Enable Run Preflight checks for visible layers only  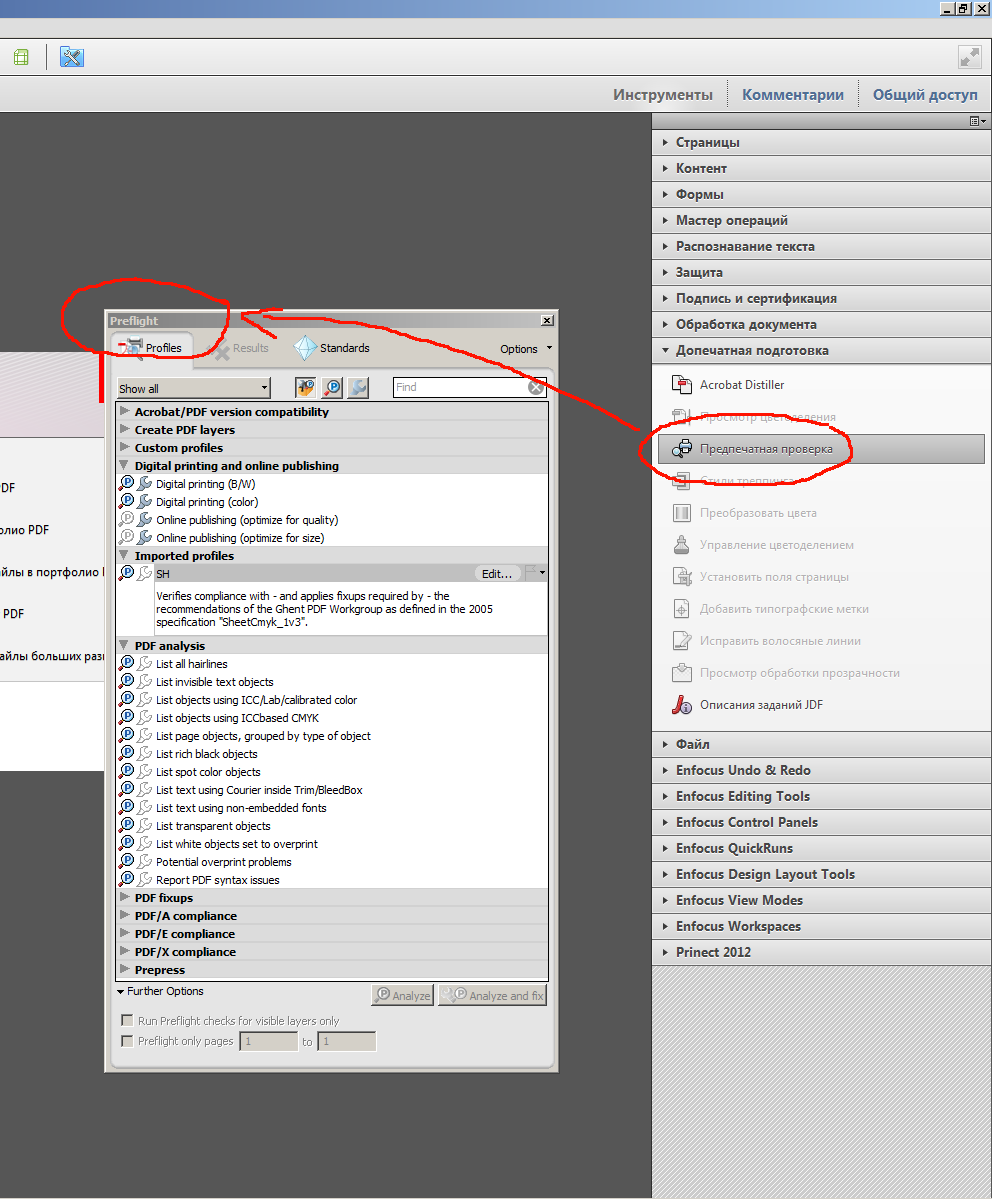[x=127, y=1021]
